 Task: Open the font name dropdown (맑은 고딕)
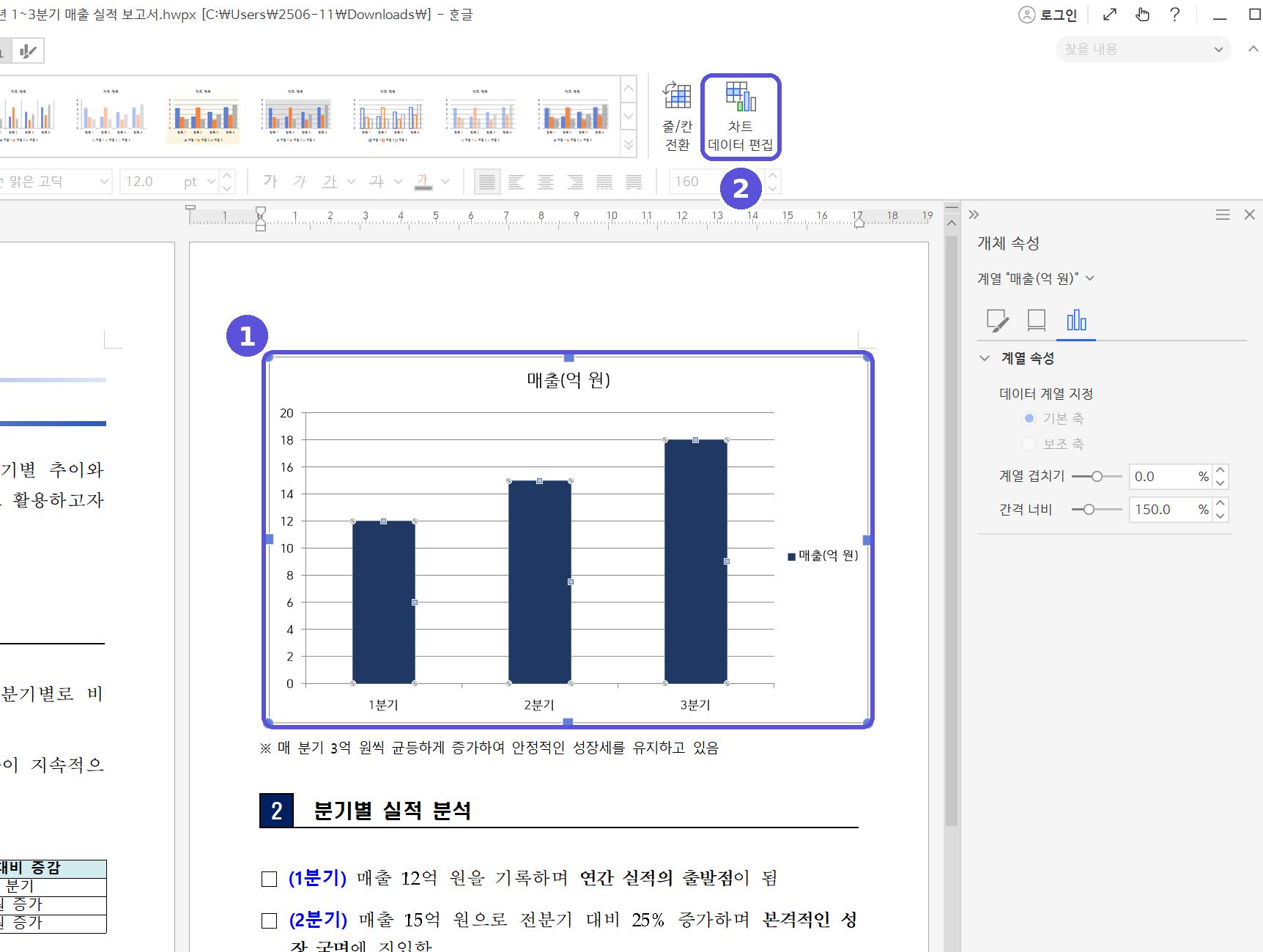point(104,181)
